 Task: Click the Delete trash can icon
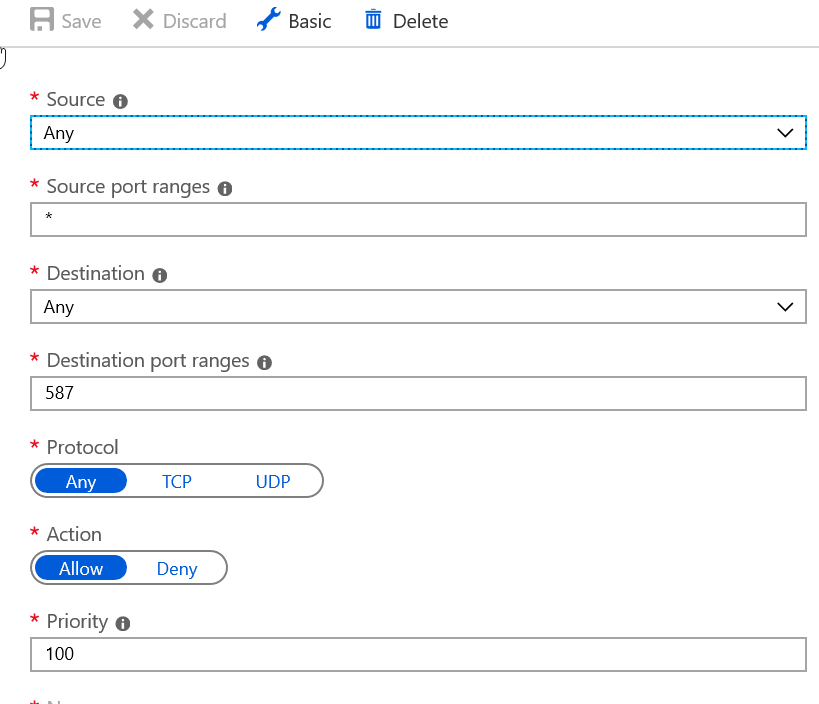click(373, 20)
